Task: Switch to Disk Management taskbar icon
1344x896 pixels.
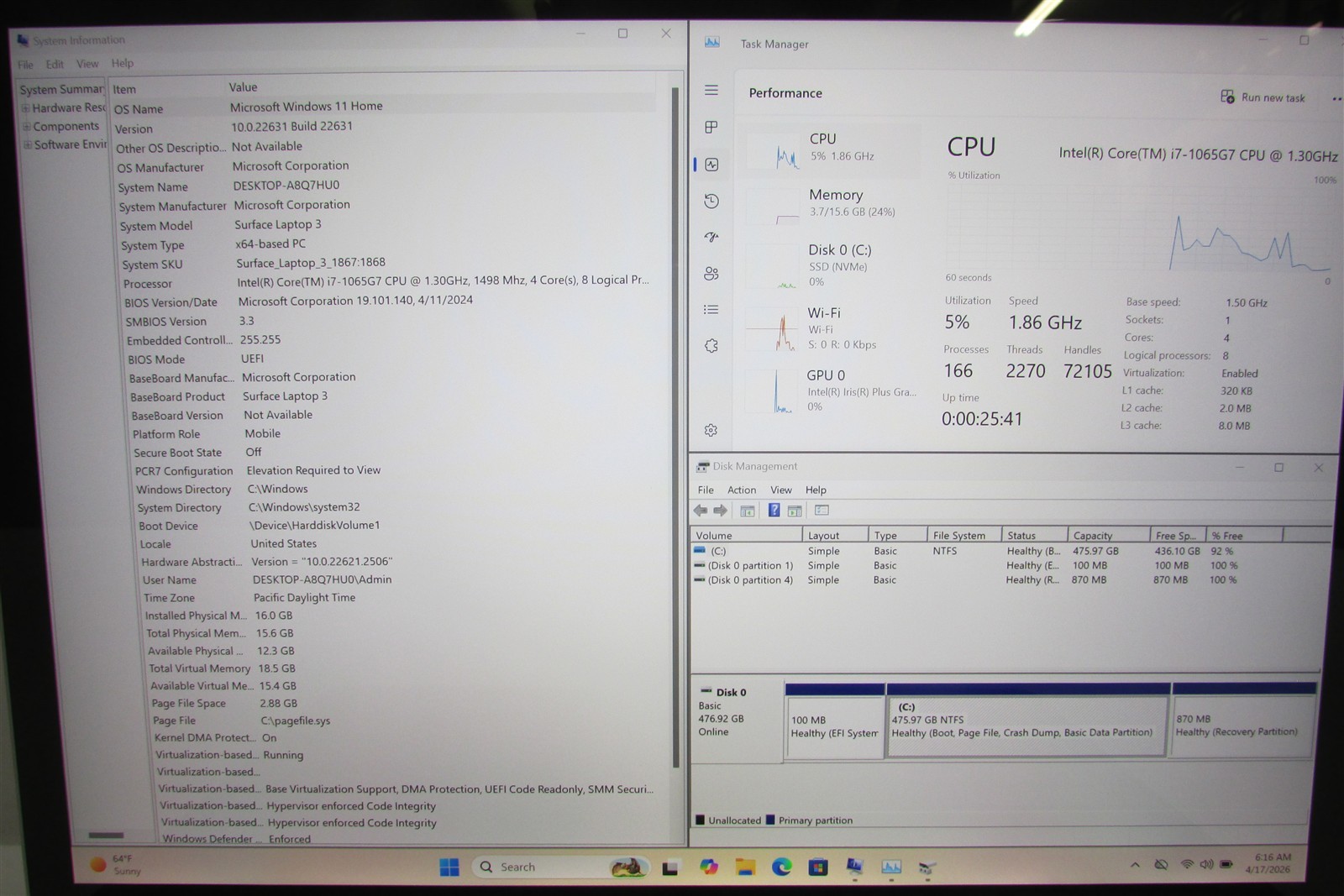Action: pos(927,867)
